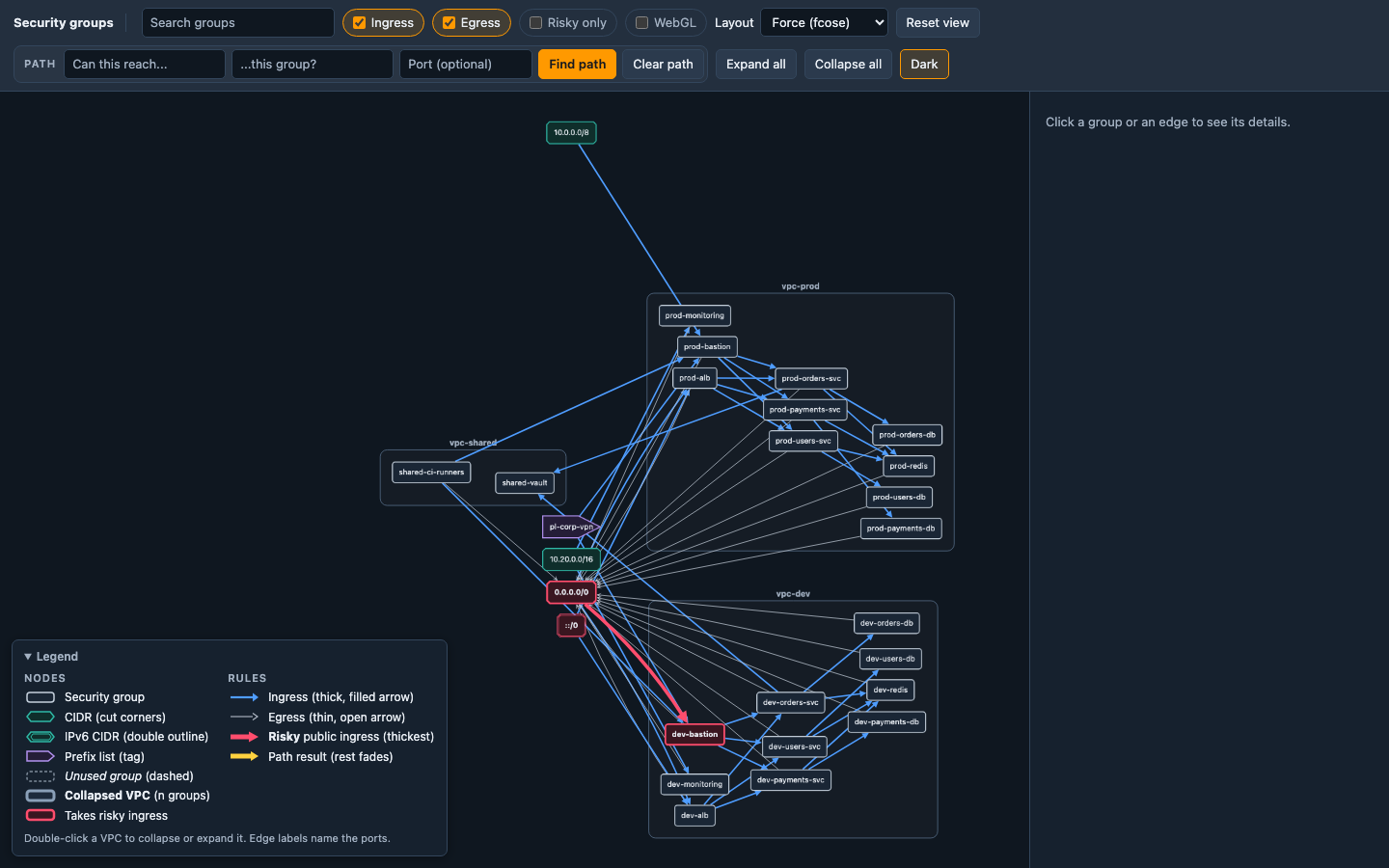Click the vpc-prod group label

click(801, 286)
